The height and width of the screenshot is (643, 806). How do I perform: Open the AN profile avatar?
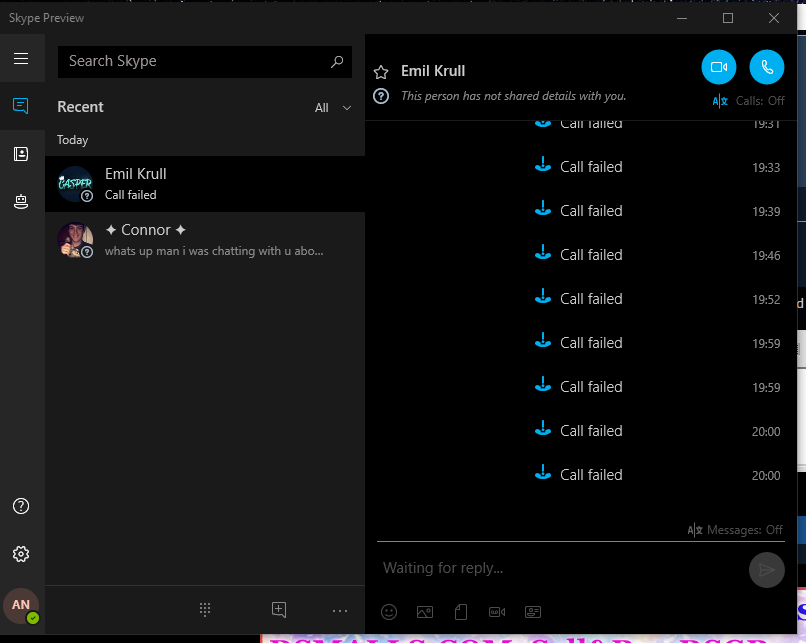point(21,605)
